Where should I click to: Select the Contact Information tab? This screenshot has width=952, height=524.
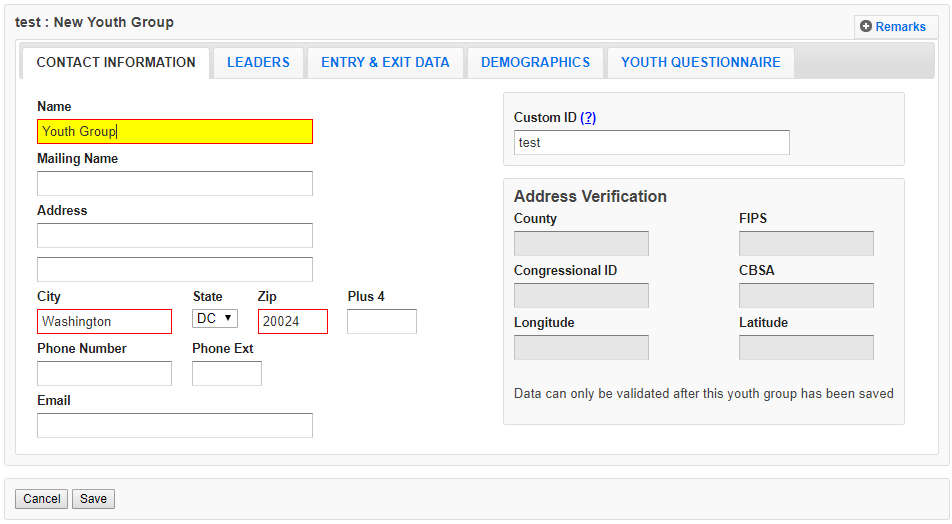coord(116,62)
